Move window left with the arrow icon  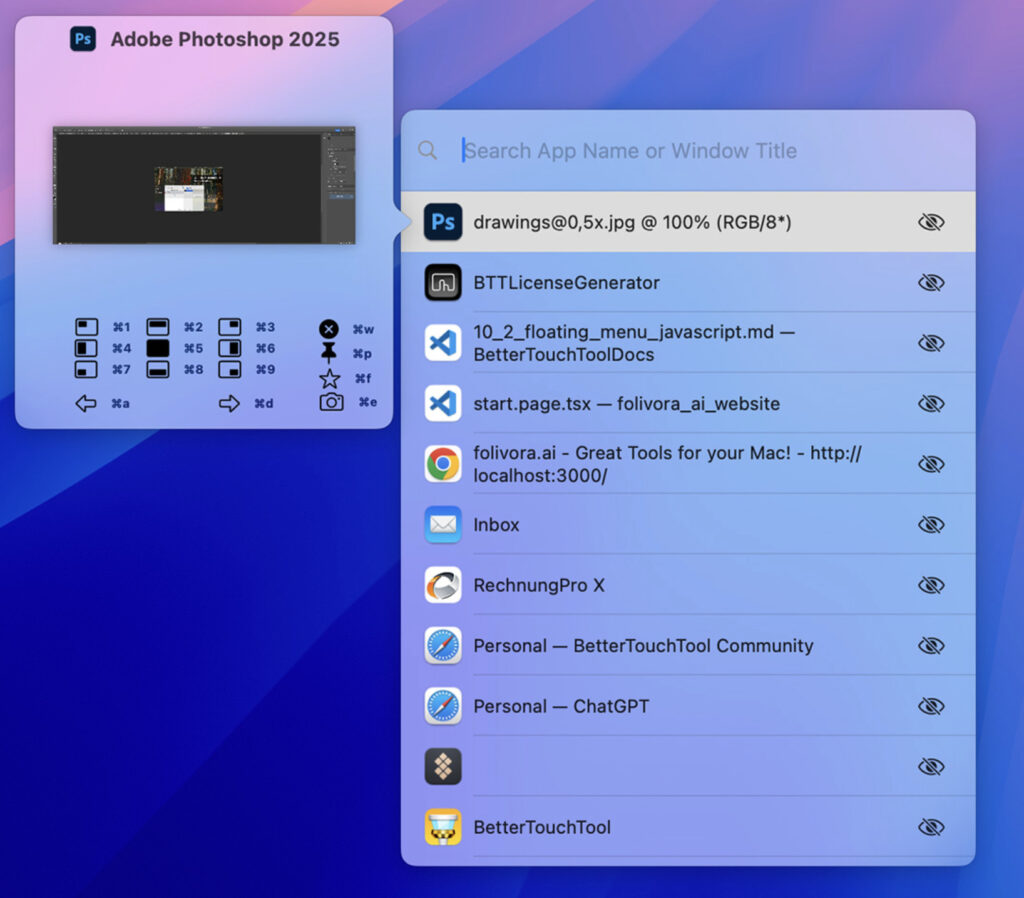coord(86,403)
